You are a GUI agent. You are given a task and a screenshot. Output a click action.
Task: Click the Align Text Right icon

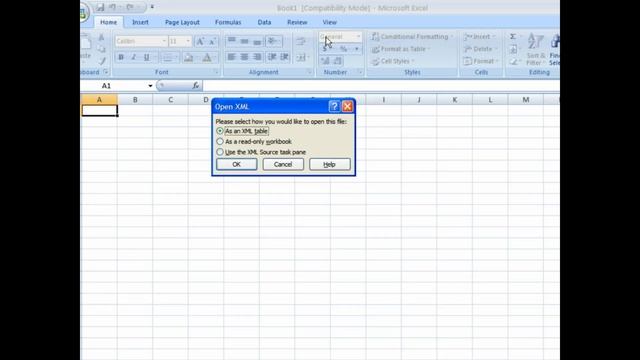click(257, 57)
